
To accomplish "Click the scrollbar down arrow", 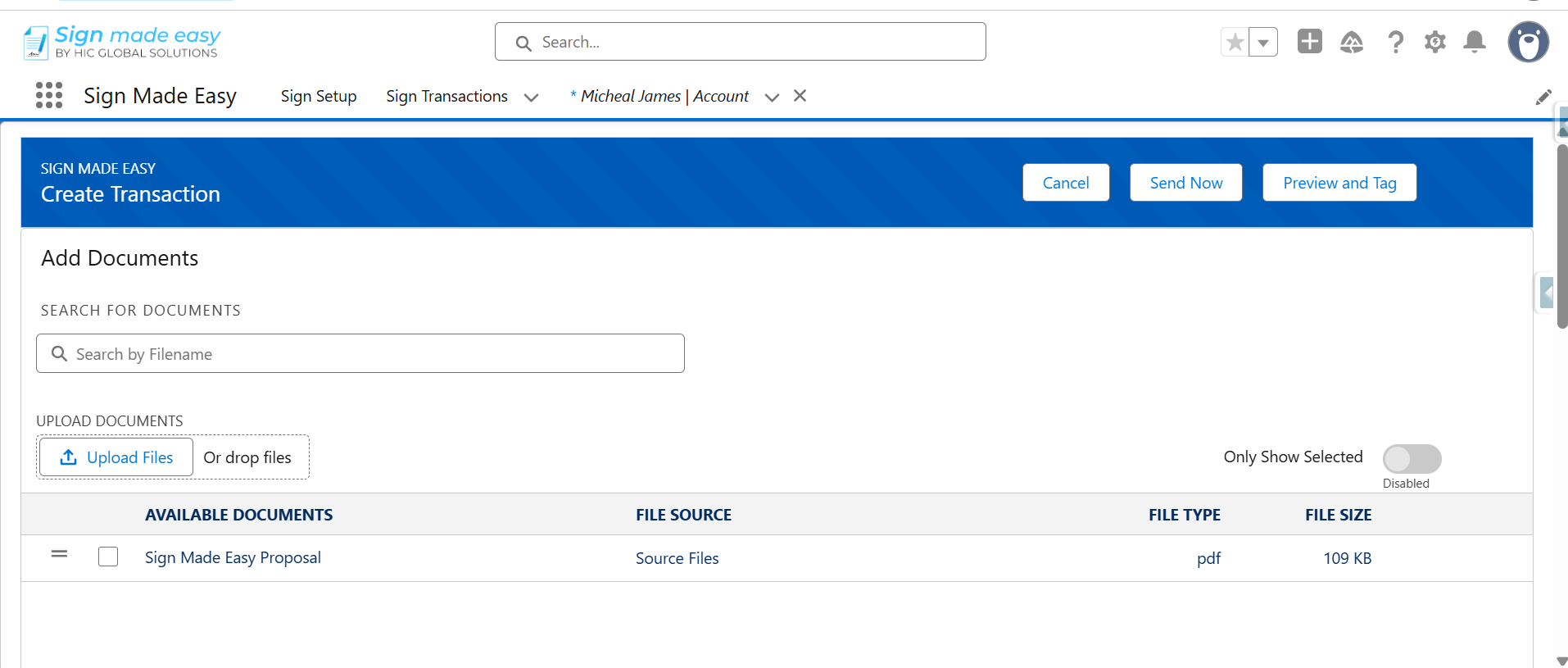I will click(x=1561, y=661).
